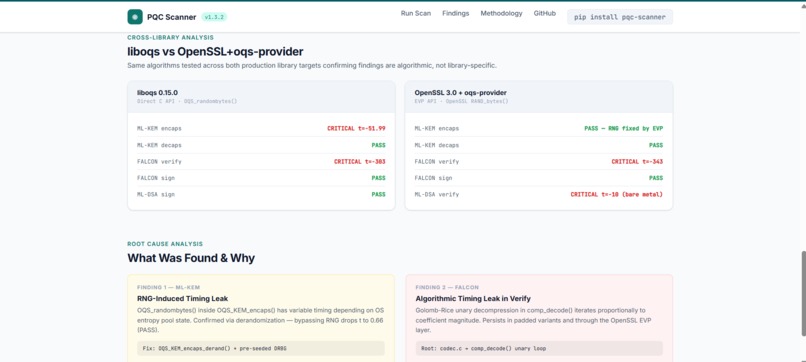
Task: Click the pip install pqc-scanner command box
Action: (x=620, y=17)
